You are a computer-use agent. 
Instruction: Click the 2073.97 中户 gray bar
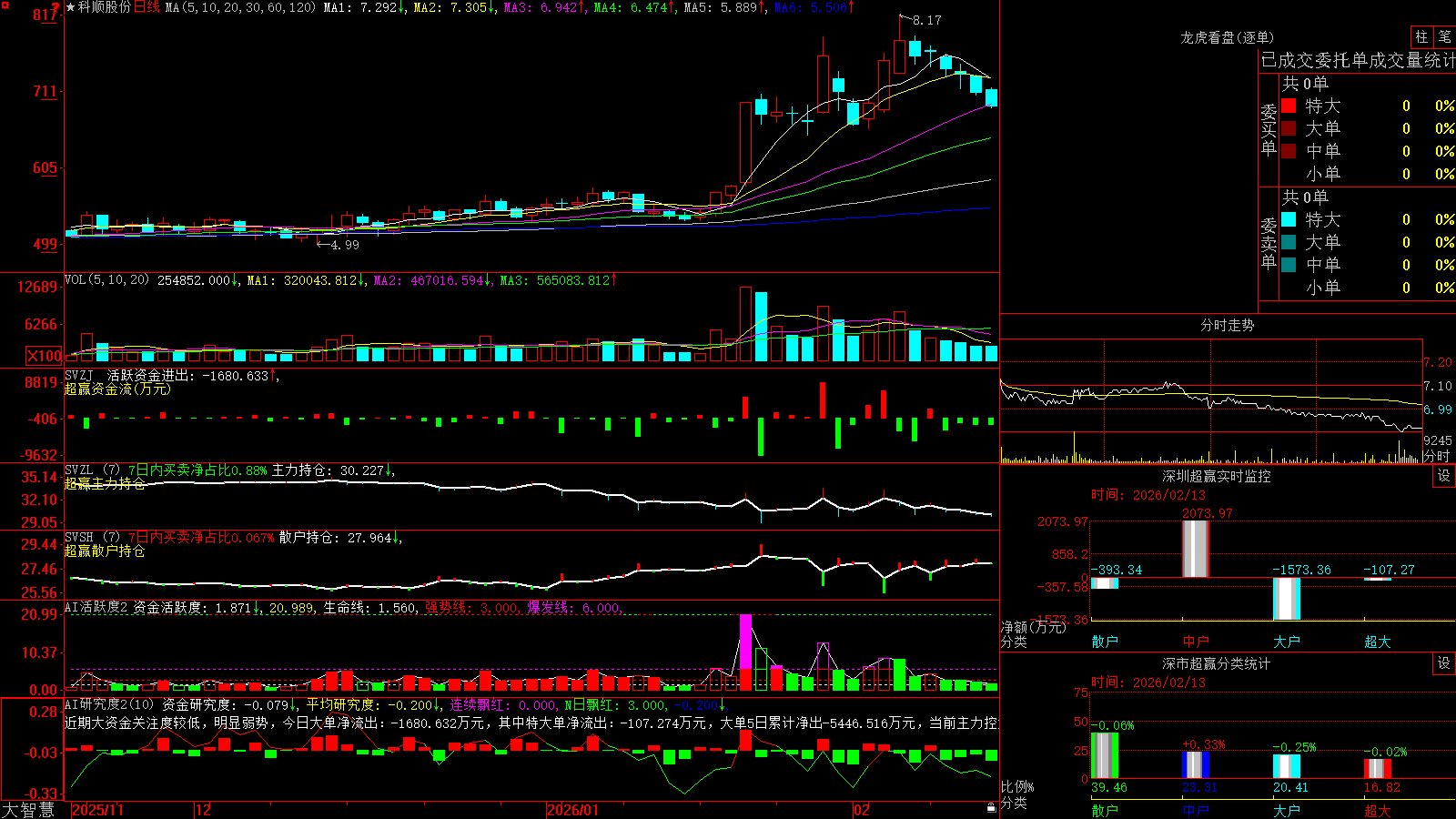(x=1196, y=549)
